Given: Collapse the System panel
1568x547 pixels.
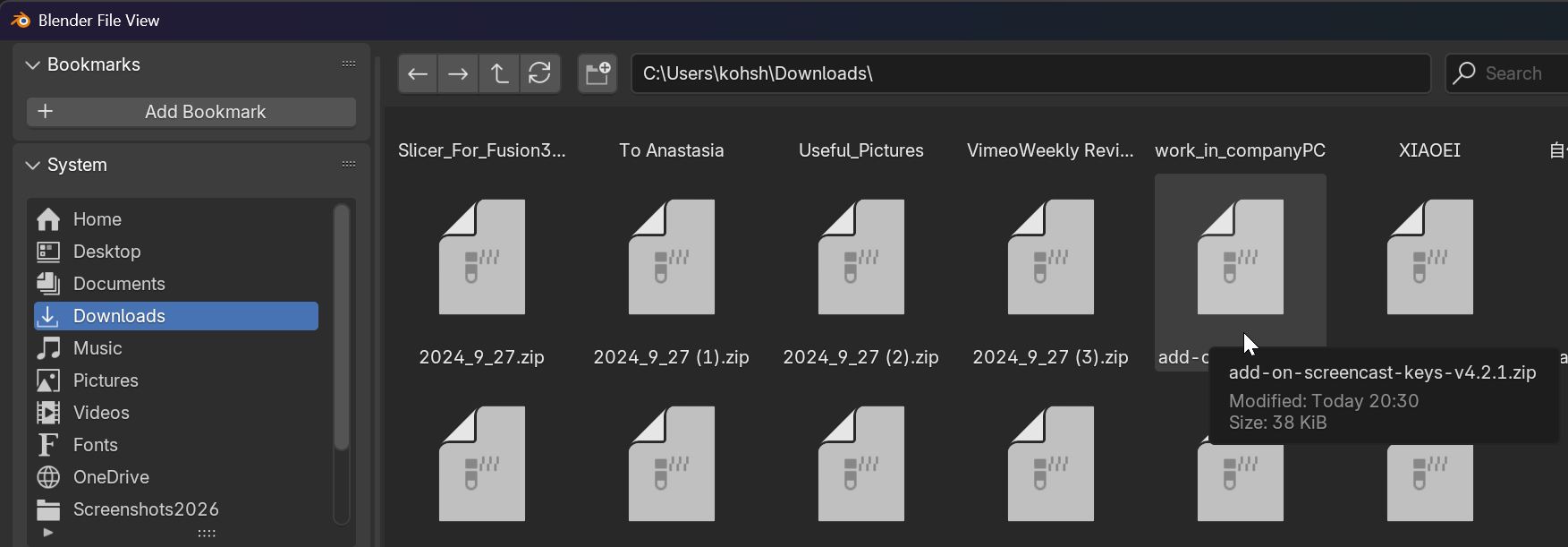Looking at the screenshot, I should tap(33, 165).
